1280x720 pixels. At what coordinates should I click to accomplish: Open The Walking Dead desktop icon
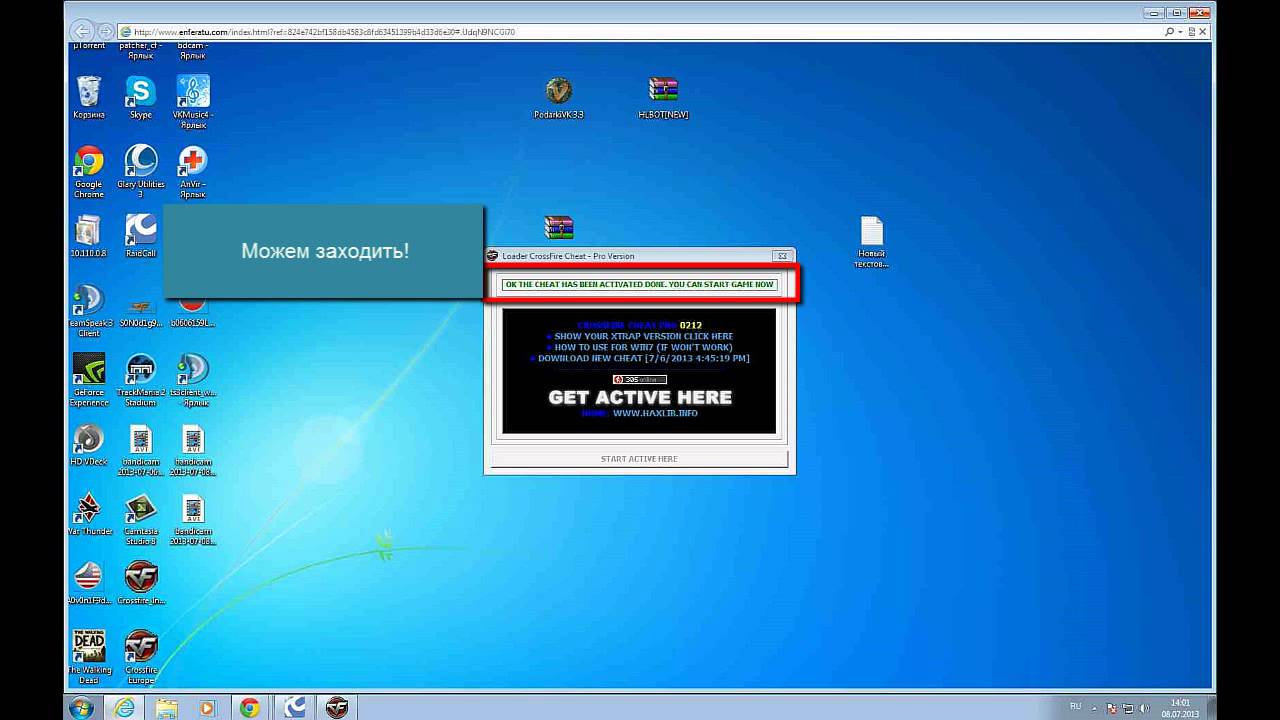click(x=89, y=657)
